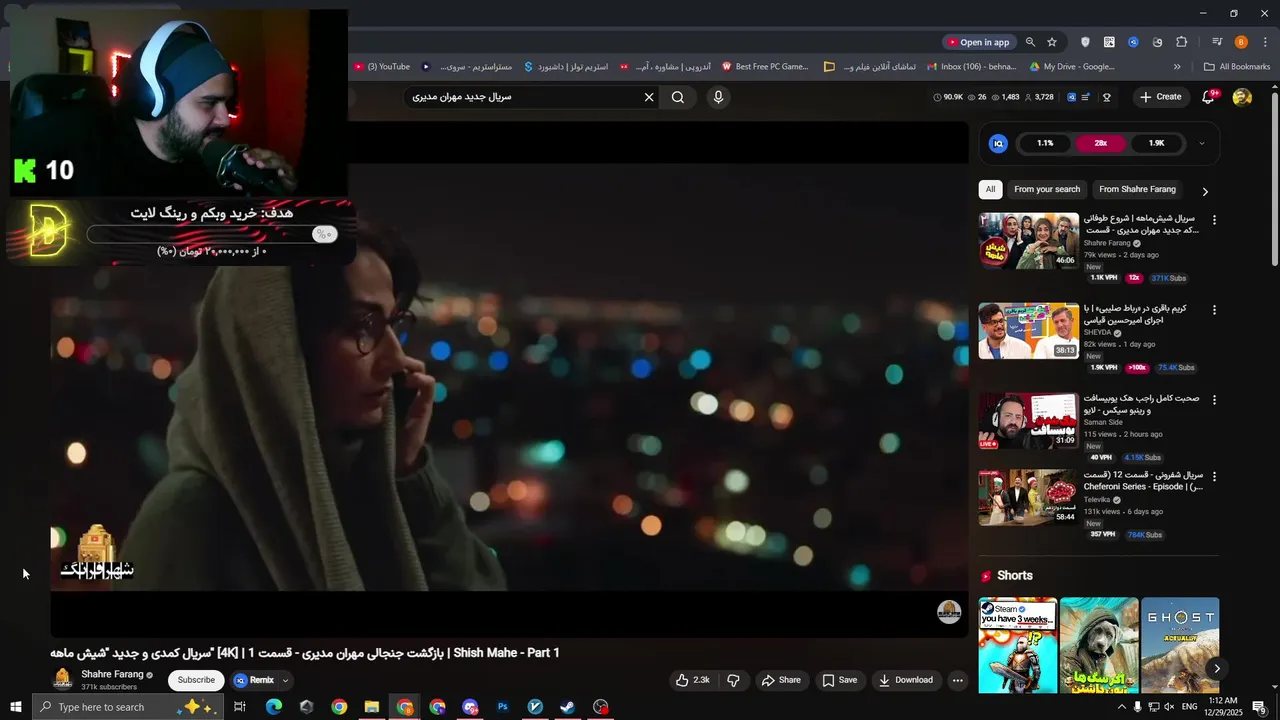Screen dimensions: 1280x720
Task: Launch Photoshop from the taskbar
Action: pyautogui.click(x=503, y=707)
